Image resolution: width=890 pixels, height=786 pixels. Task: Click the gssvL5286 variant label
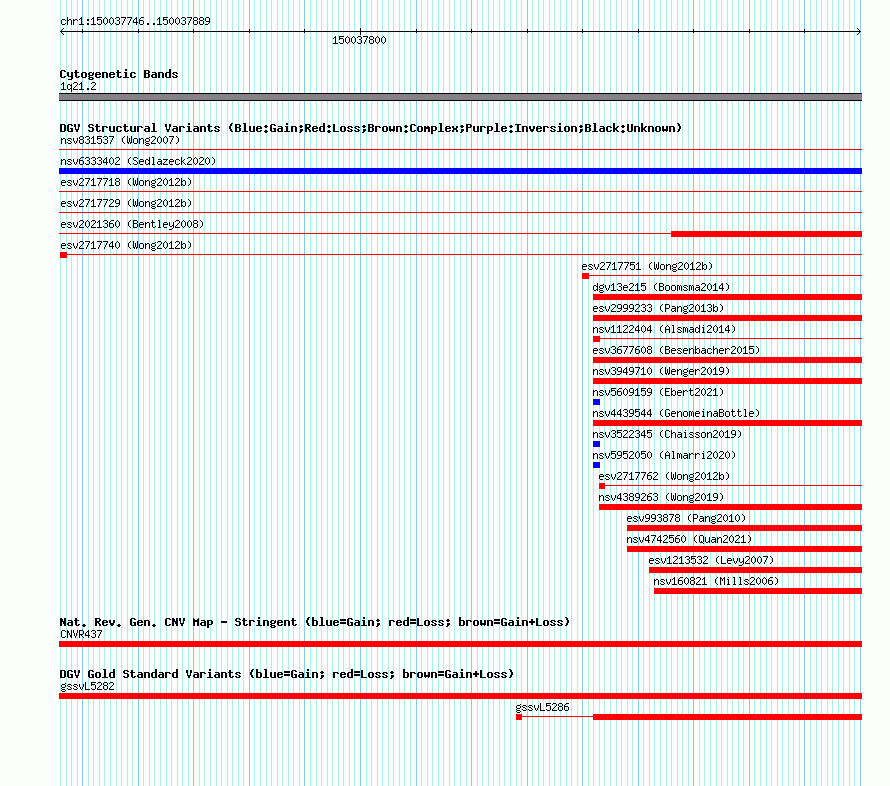pyautogui.click(x=542, y=707)
